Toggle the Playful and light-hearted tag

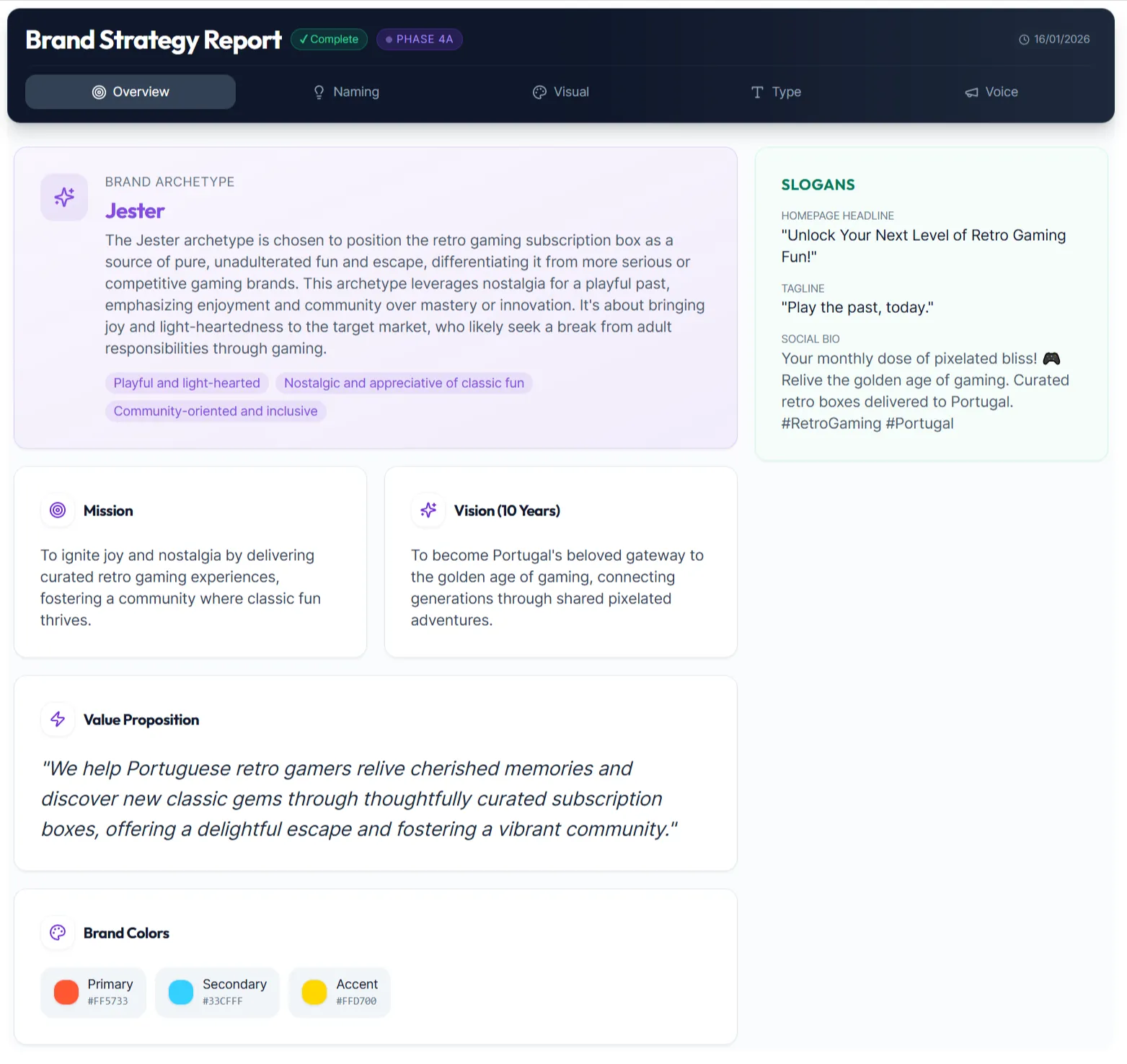tap(186, 383)
